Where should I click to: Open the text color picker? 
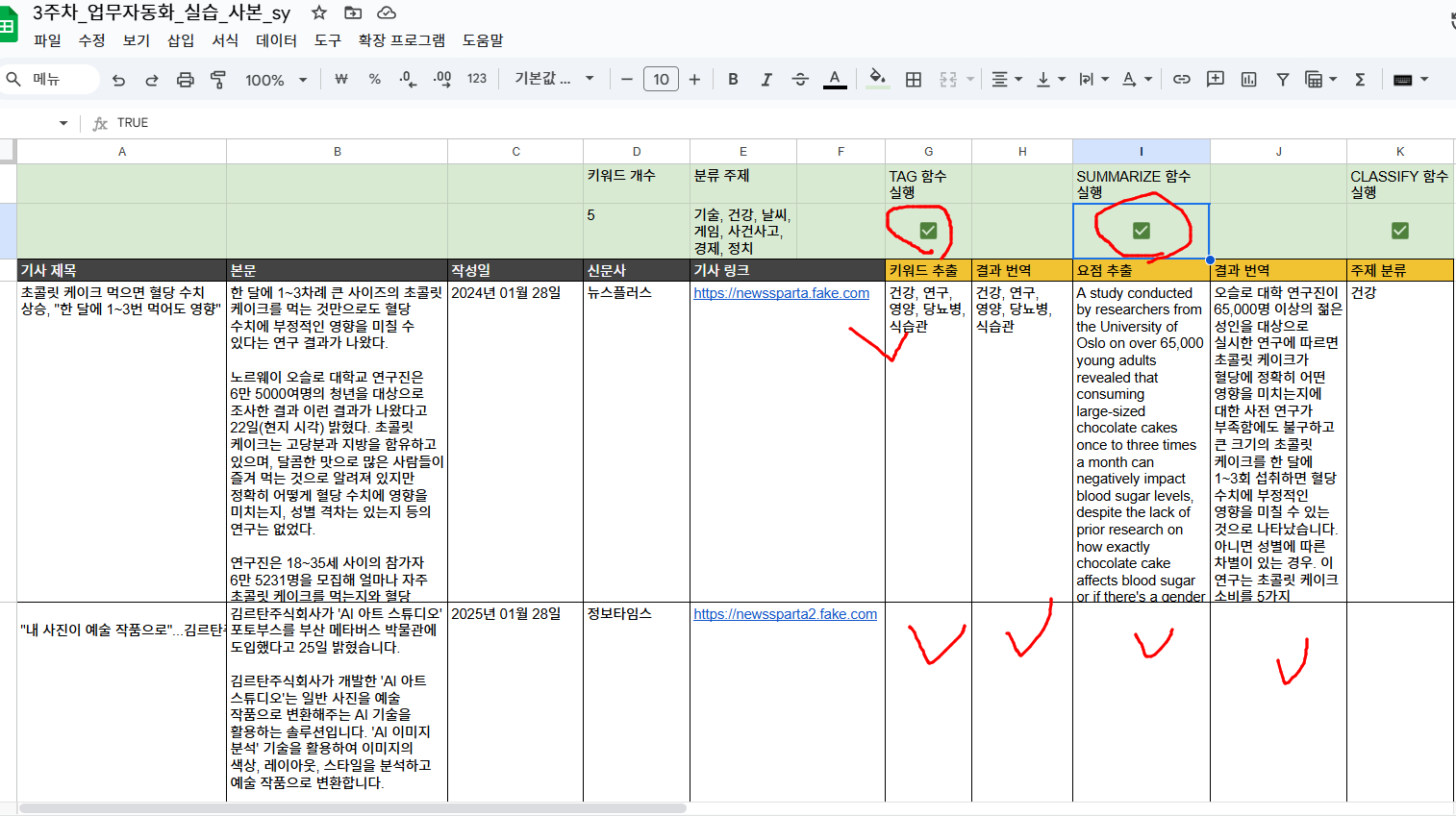[x=835, y=79]
